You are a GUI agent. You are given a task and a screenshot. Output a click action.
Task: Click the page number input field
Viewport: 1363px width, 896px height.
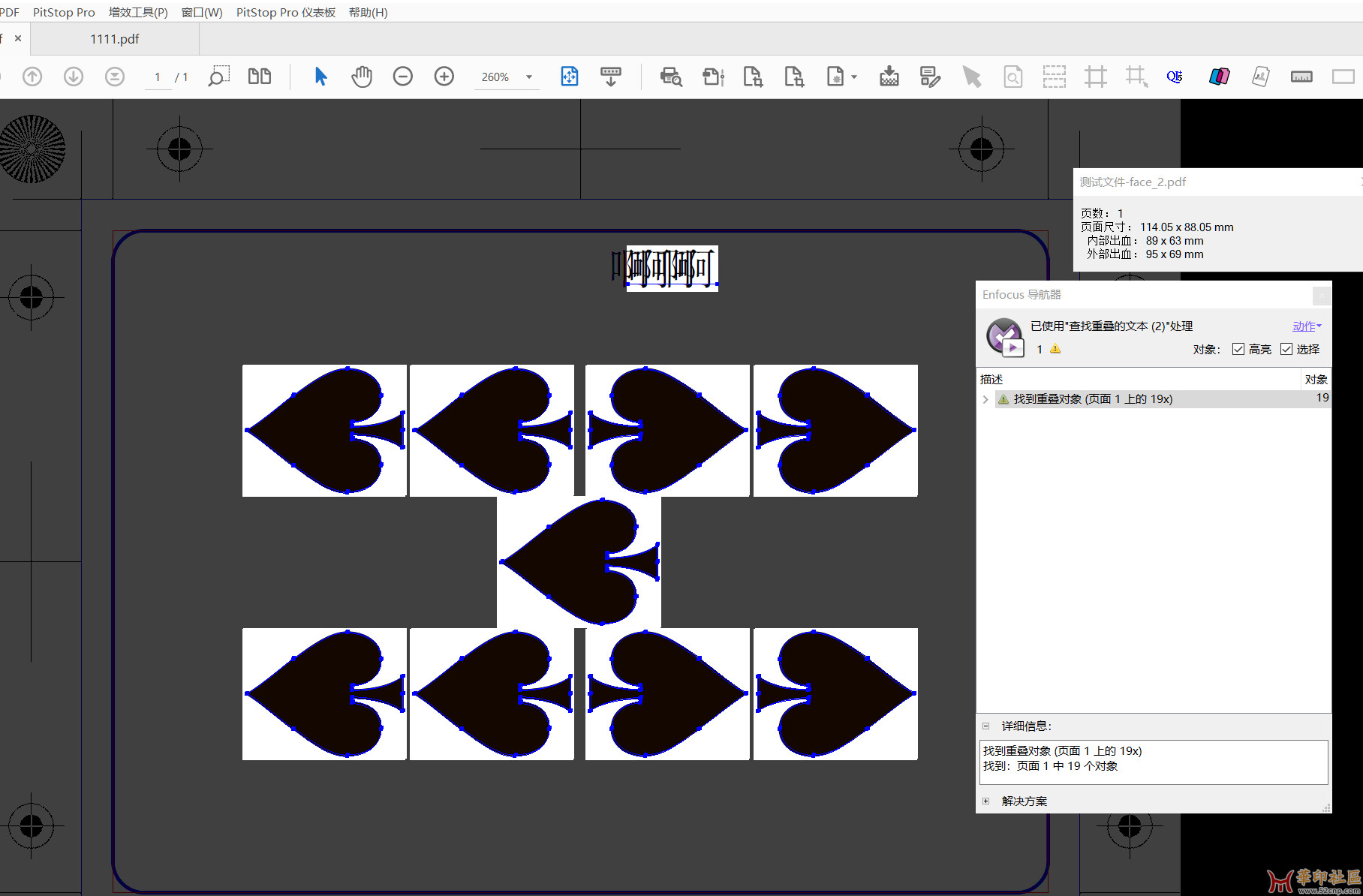click(158, 77)
